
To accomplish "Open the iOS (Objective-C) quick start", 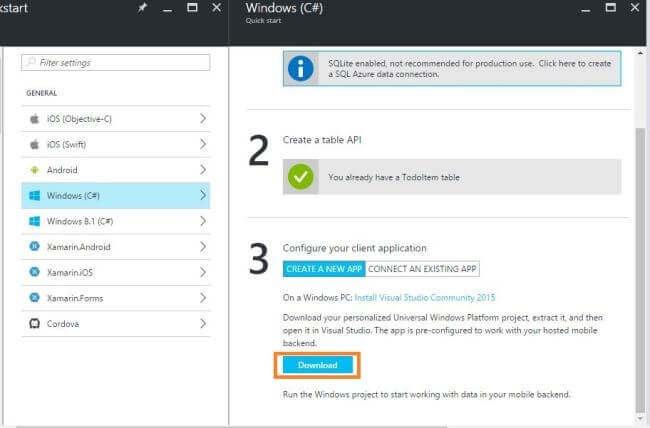I will (116, 119).
